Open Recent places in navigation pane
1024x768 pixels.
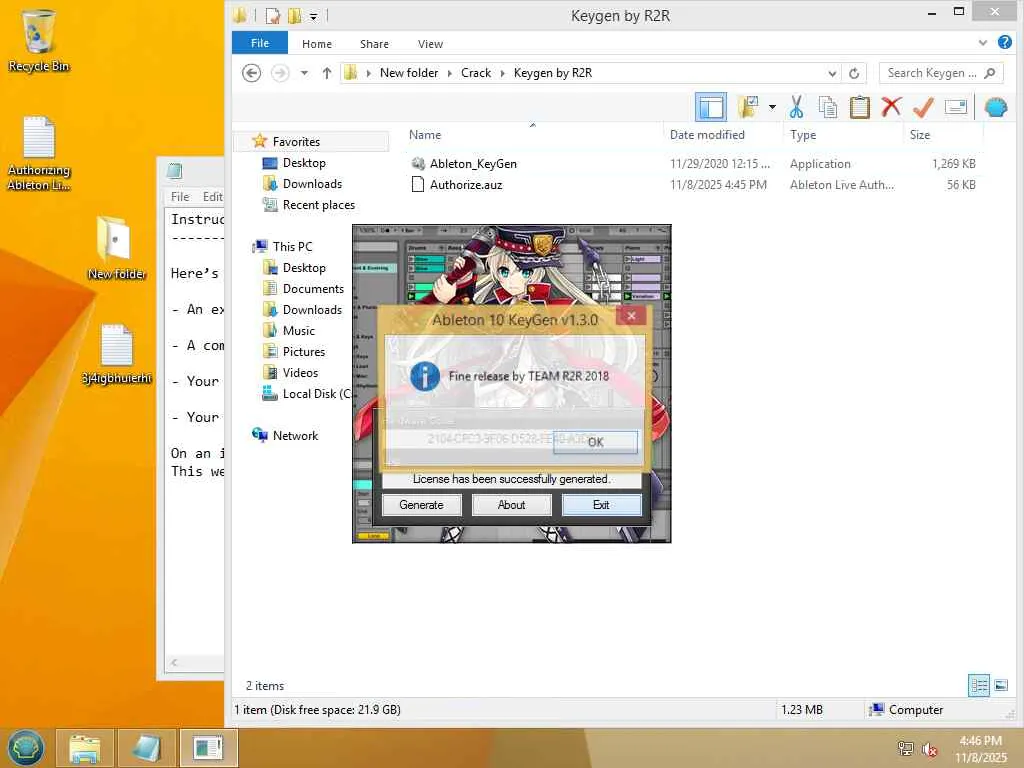(x=319, y=204)
